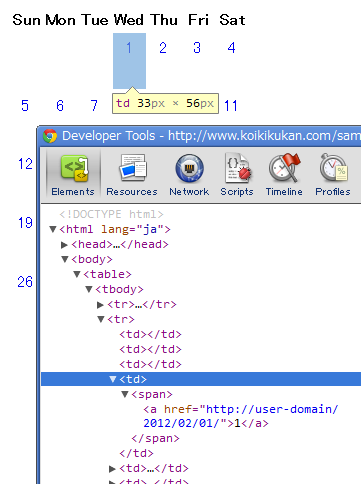361x484 pixels.
Task: Select the second empty <td></td> row
Action: point(150,349)
